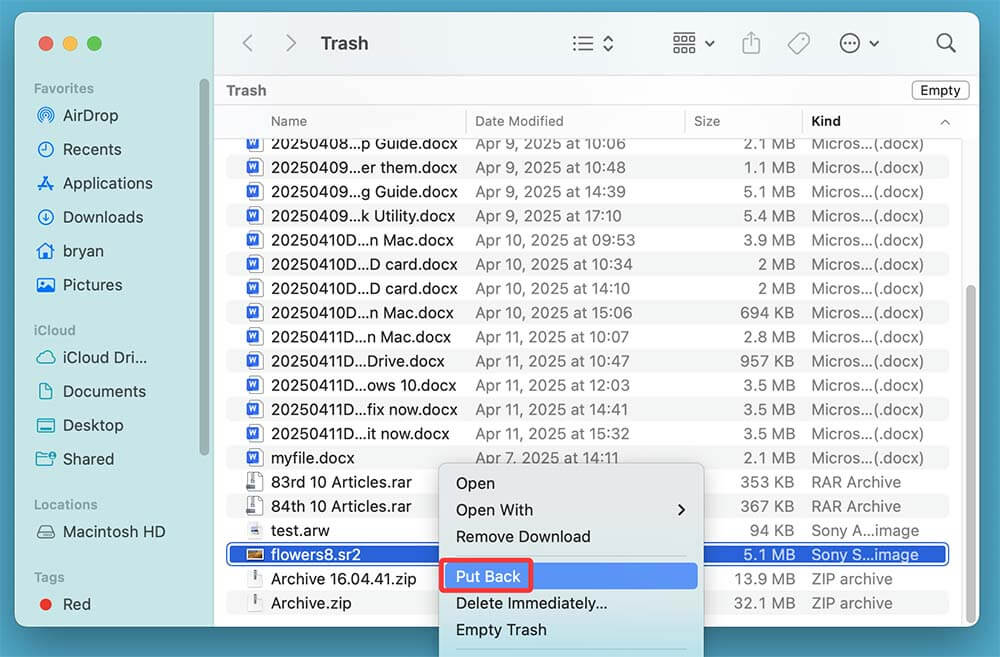This screenshot has height=657, width=1000.
Task: Open search with the magnifier icon
Action: pyautogui.click(x=945, y=44)
